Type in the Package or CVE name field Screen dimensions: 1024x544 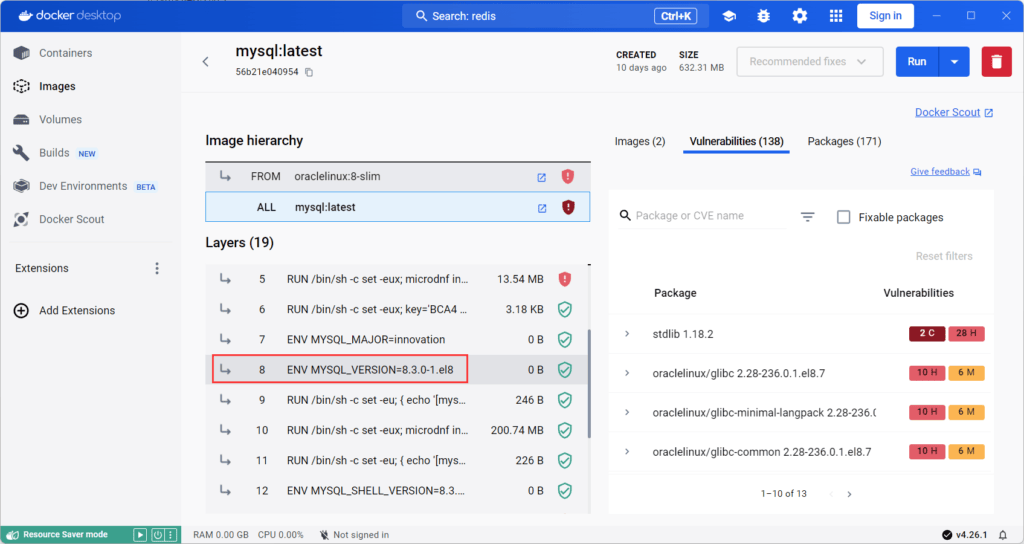coord(705,216)
